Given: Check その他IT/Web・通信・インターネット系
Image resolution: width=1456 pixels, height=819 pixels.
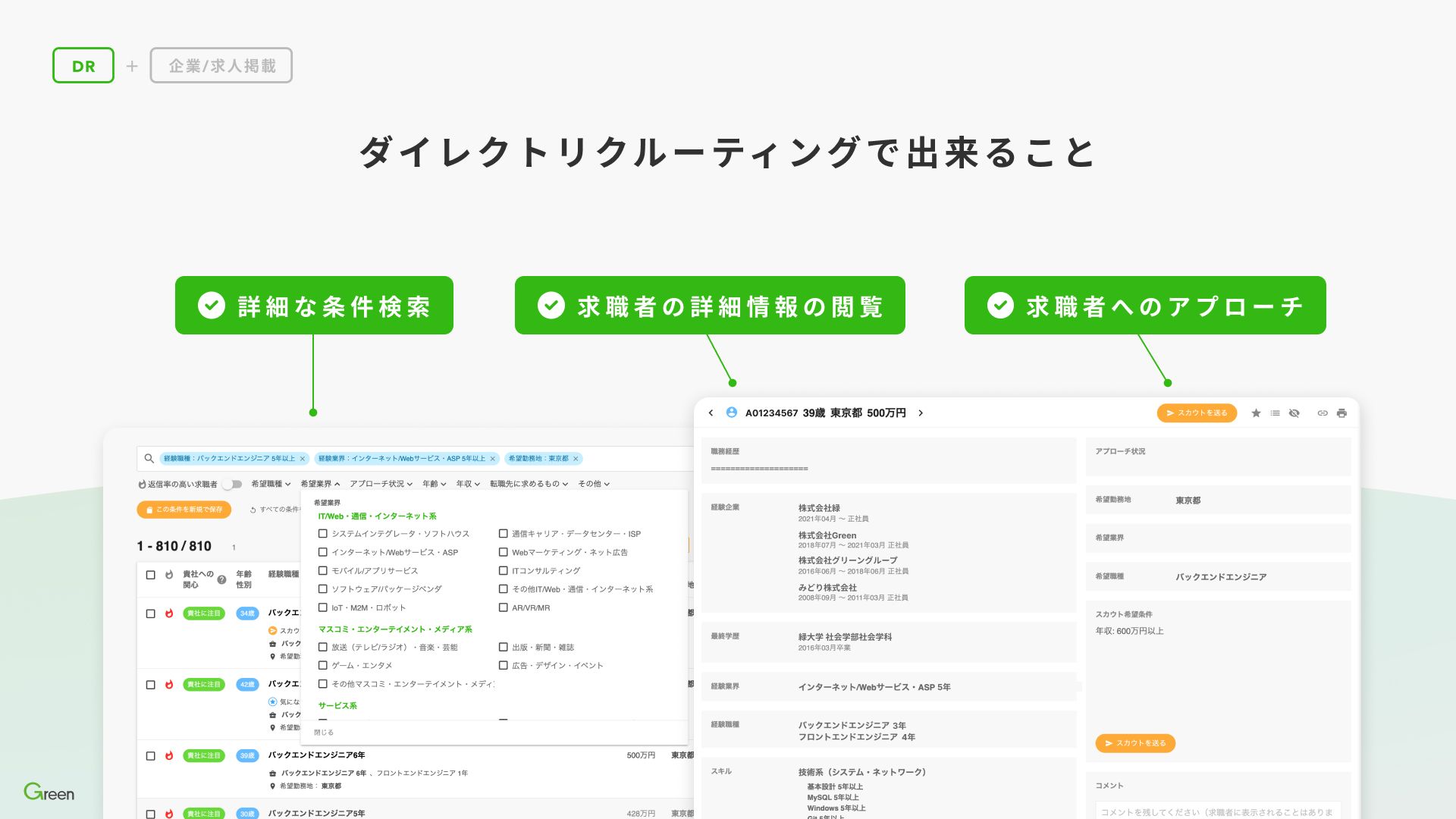Looking at the screenshot, I should (x=503, y=589).
